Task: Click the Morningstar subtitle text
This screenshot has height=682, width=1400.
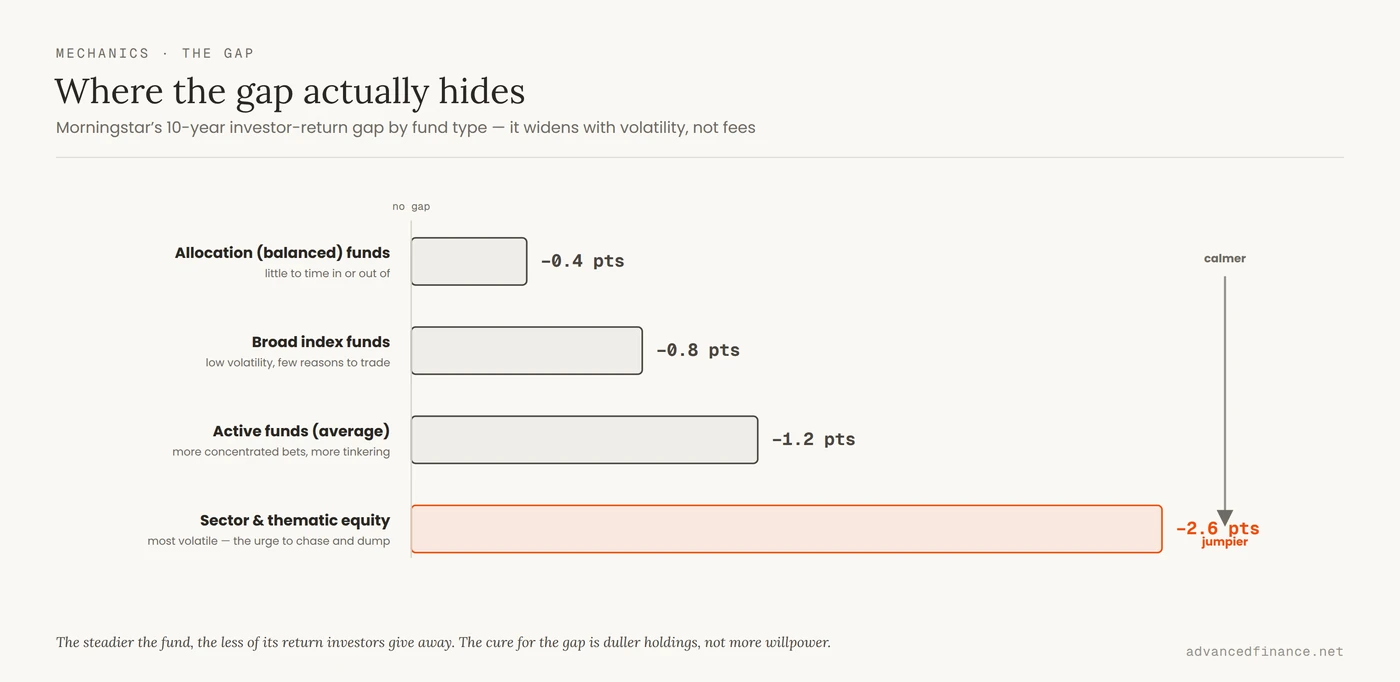Action: pyautogui.click(x=406, y=128)
